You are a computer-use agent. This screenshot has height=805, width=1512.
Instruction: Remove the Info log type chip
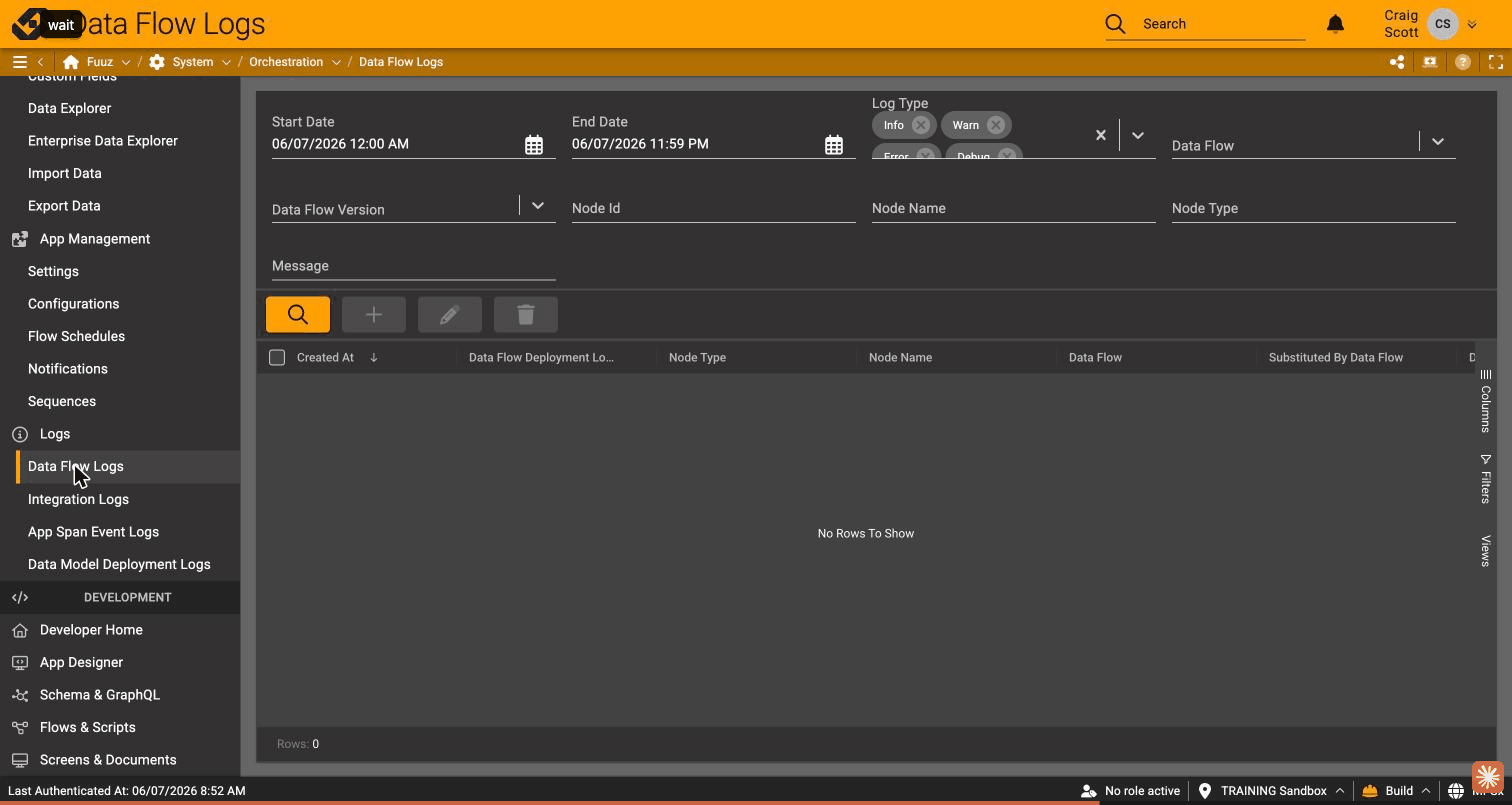tap(921, 125)
